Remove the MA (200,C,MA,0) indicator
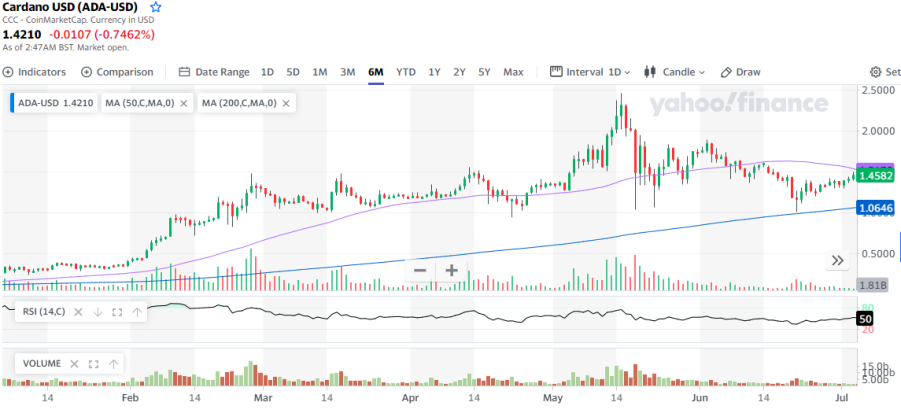This screenshot has height=417, width=901. pyautogui.click(x=286, y=103)
